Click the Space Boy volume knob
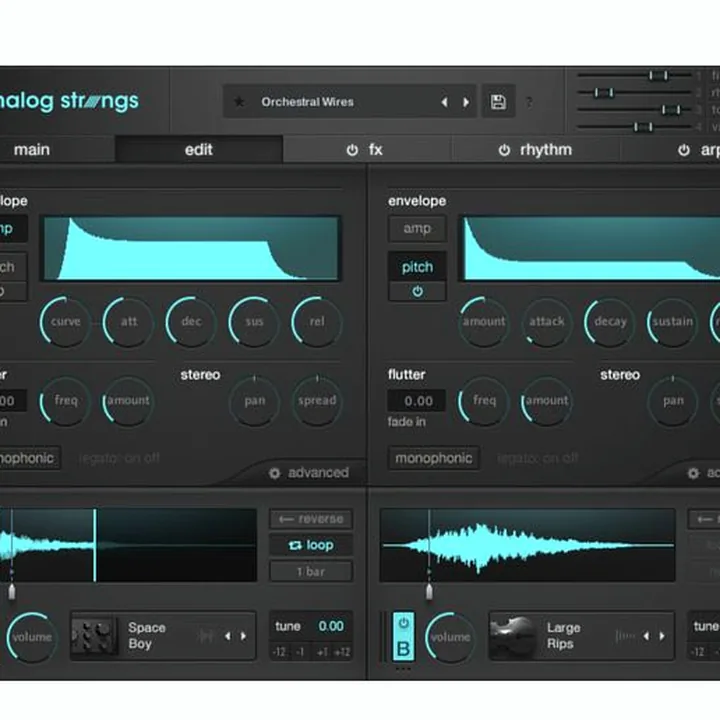 click(x=32, y=637)
